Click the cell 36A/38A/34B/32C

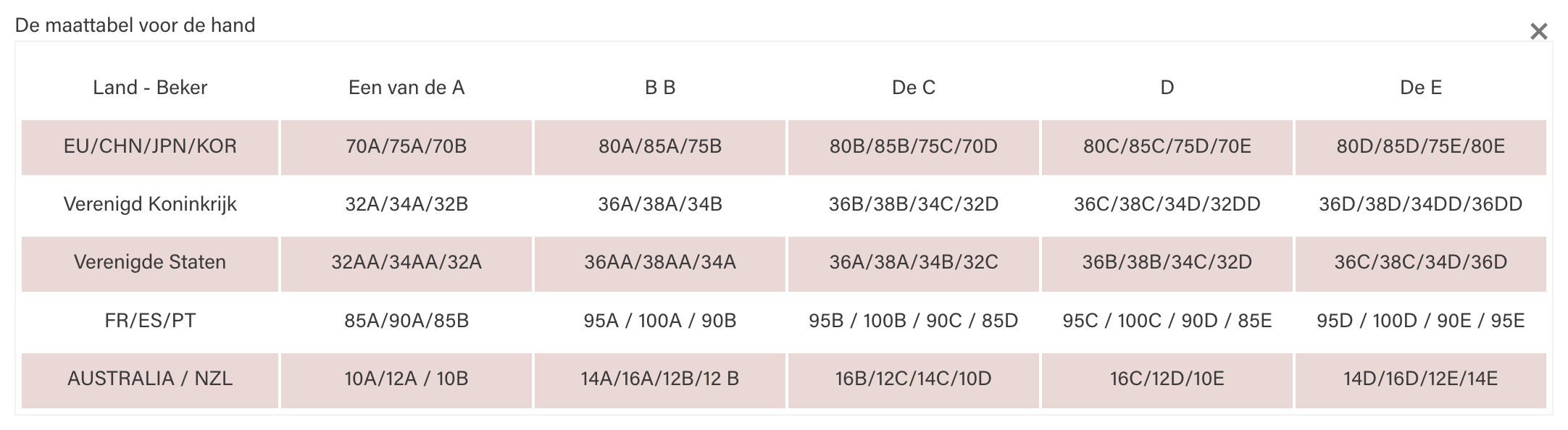pyautogui.click(x=914, y=263)
